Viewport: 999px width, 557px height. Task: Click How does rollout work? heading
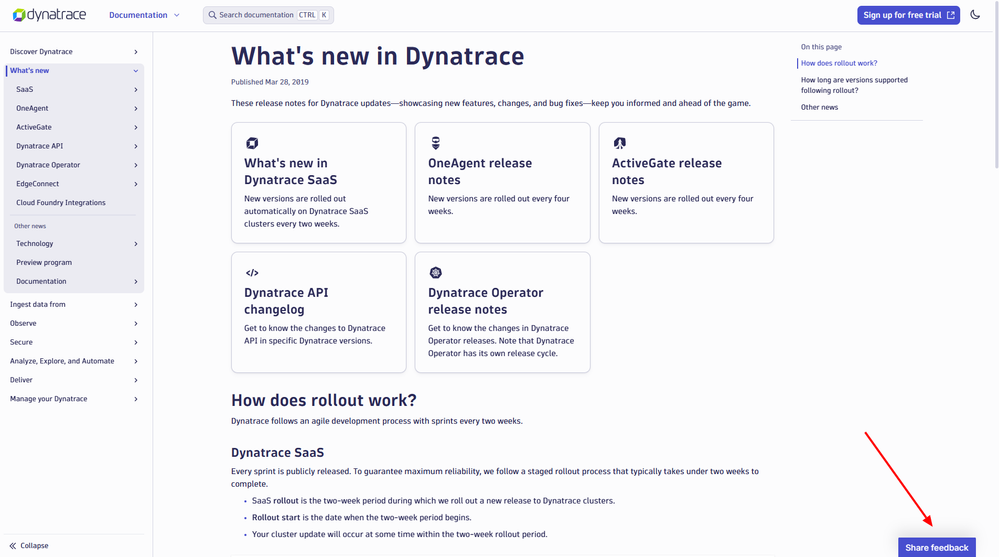point(324,400)
